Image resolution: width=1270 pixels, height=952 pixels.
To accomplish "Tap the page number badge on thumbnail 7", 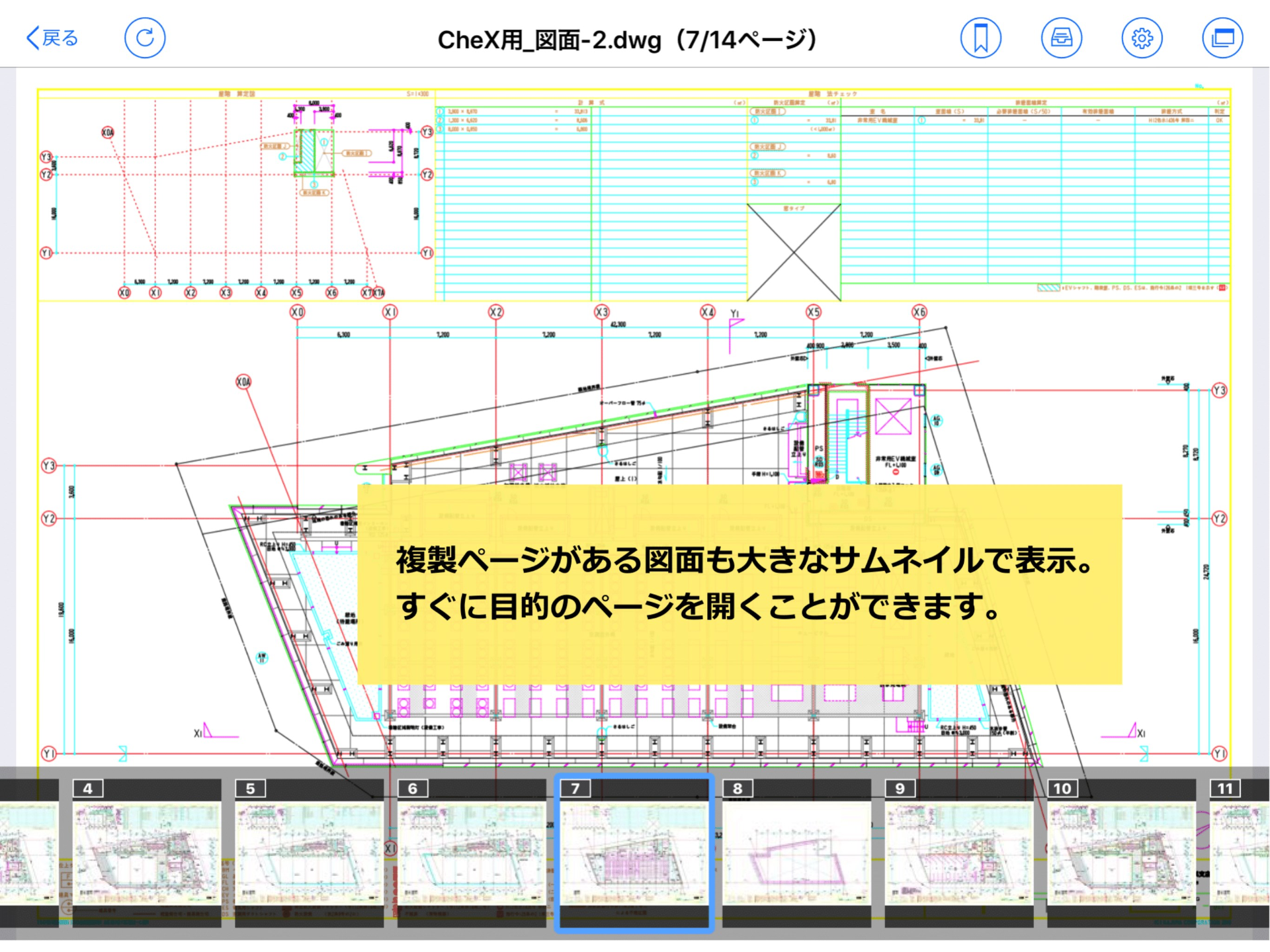I will click(x=575, y=789).
